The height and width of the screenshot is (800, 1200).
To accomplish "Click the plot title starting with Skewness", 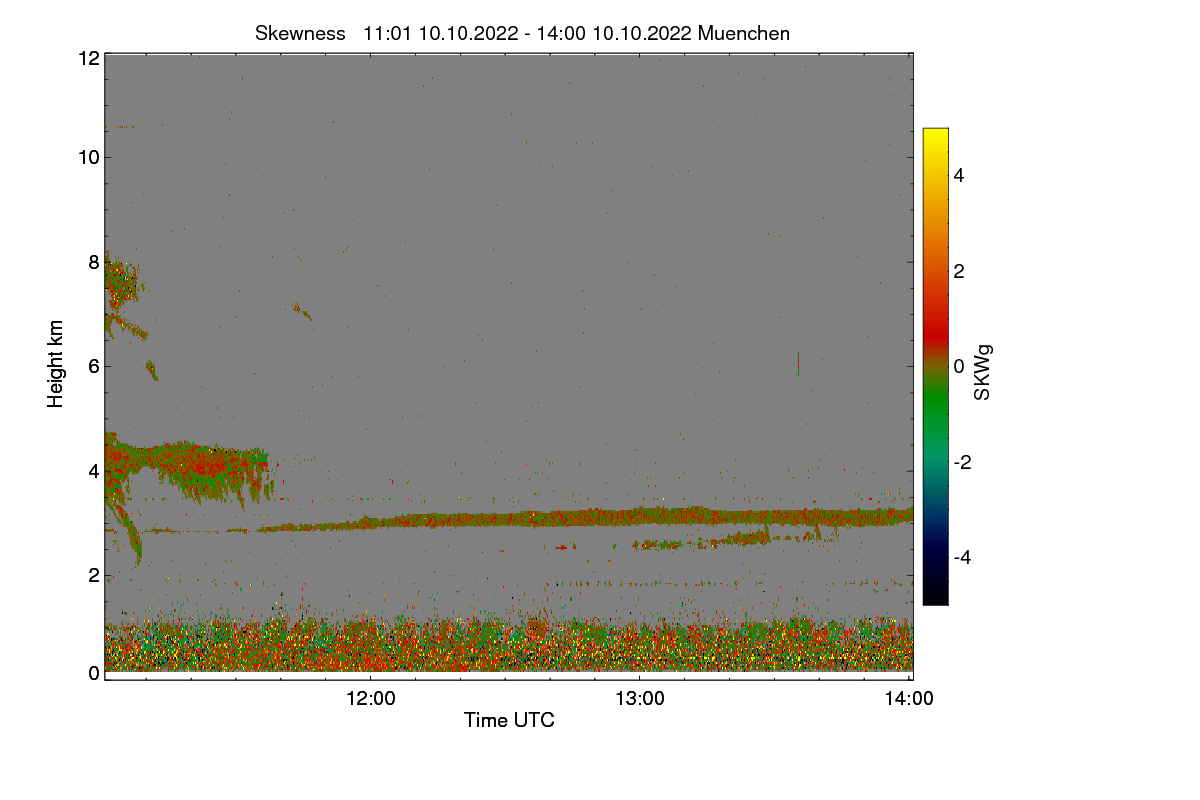I will (522, 33).
